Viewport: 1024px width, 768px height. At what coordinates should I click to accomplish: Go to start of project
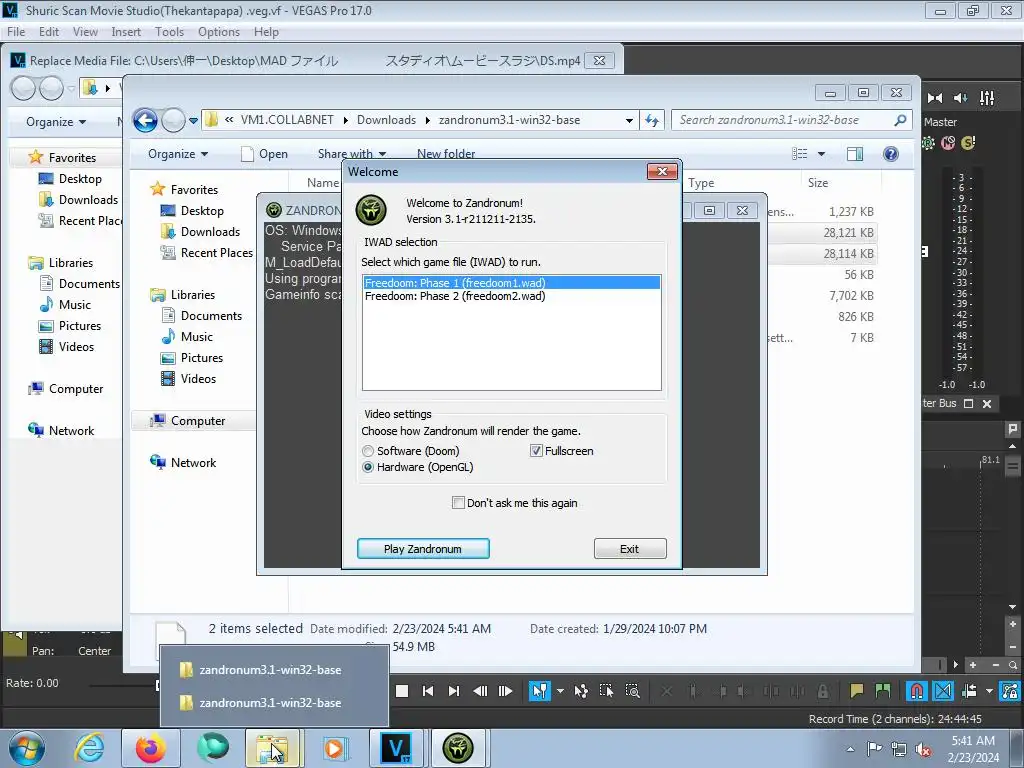[428, 691]
